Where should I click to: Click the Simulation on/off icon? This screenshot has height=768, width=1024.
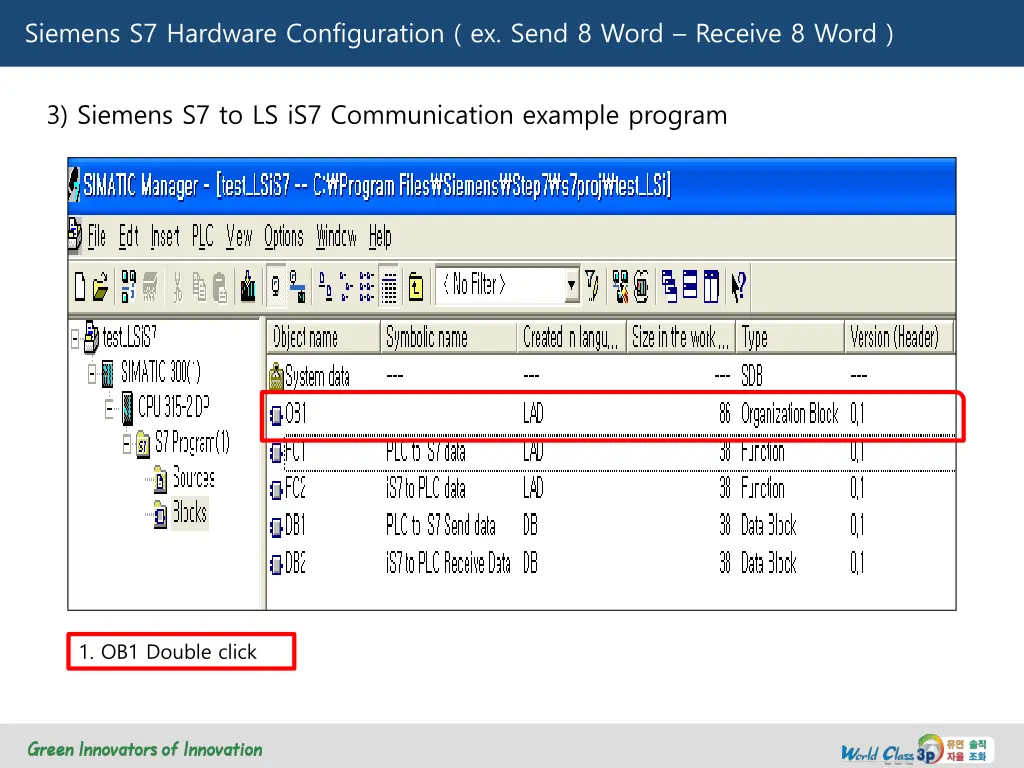641,287
